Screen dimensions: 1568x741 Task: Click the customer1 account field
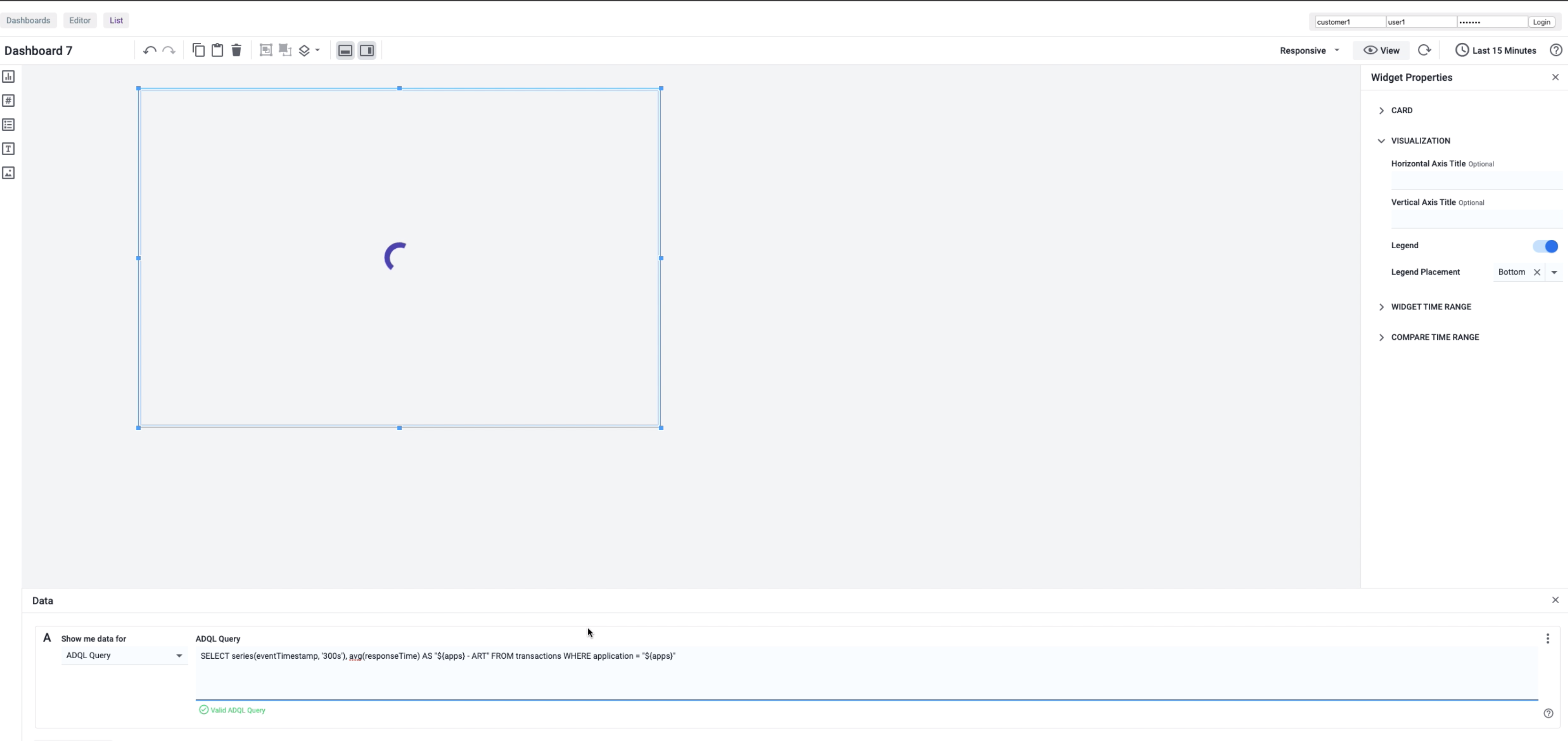[1350, 22]
